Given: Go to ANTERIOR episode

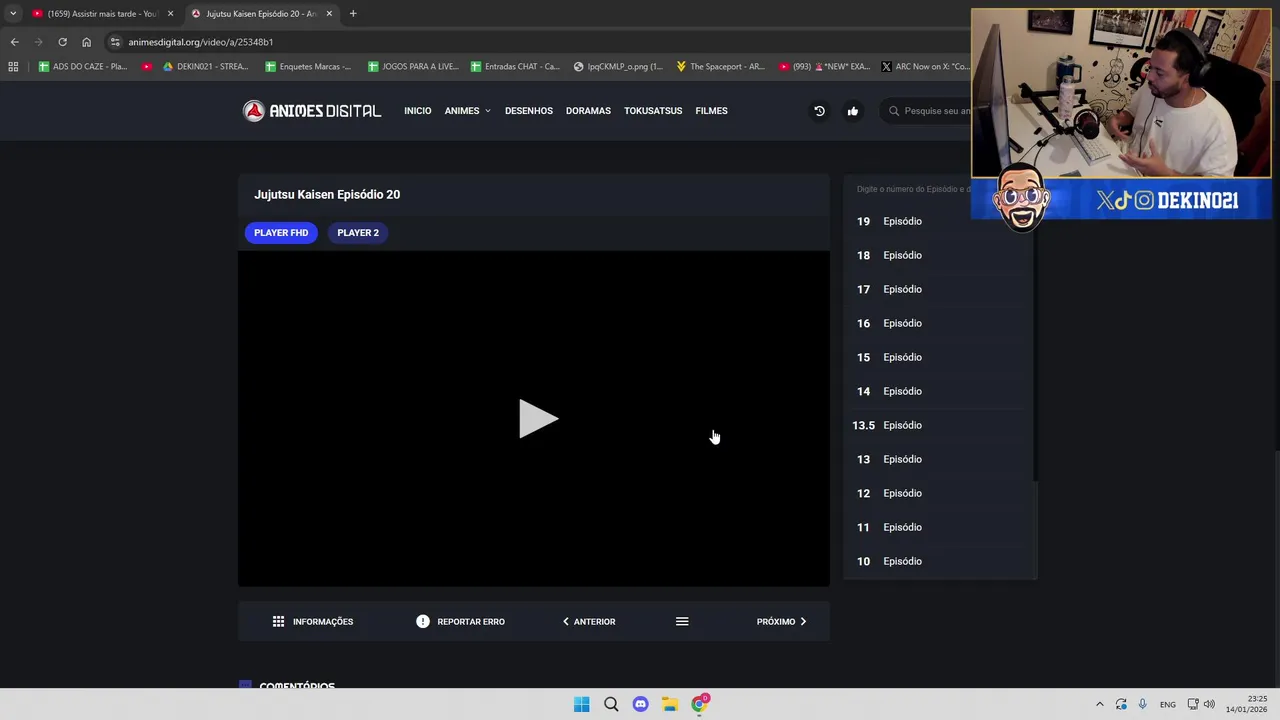Looking at the screenshot, I should point(589,622).
